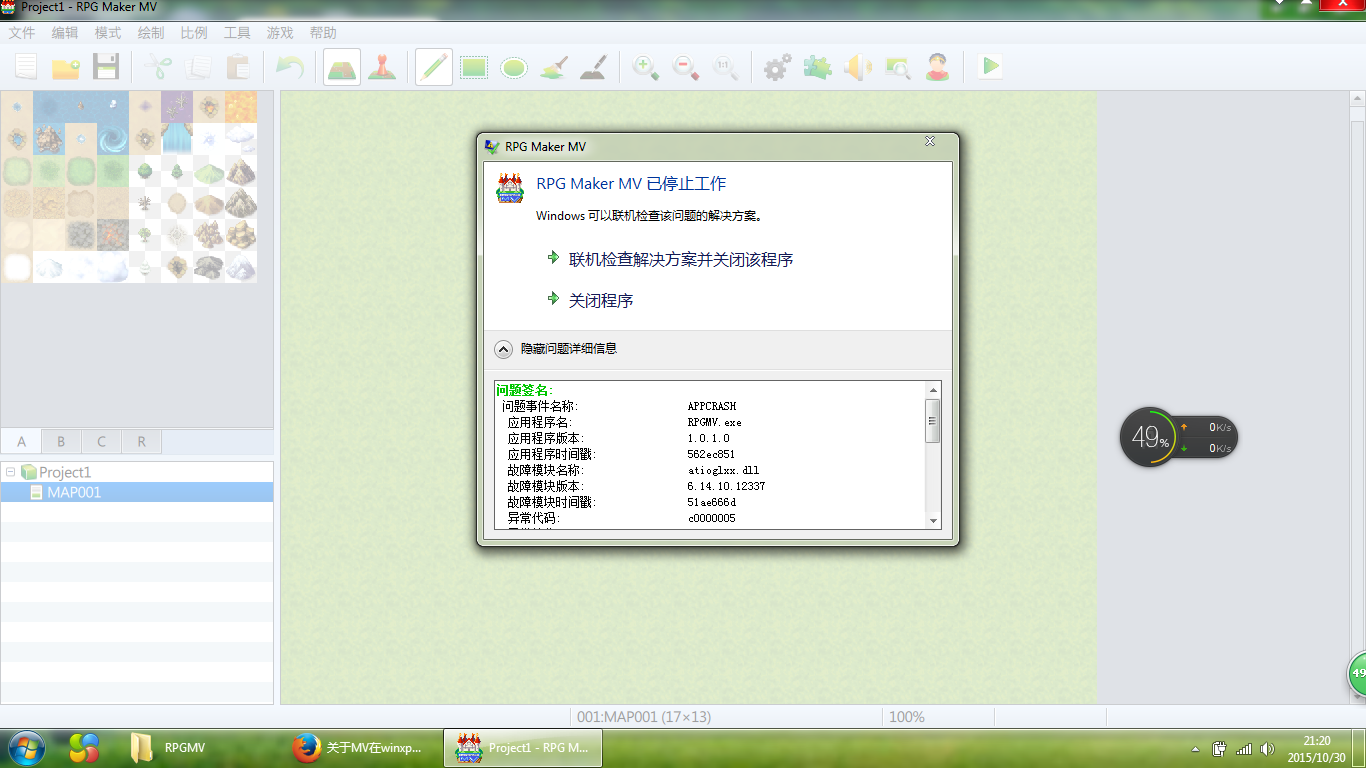Open the Character Generator icon
The image size is (1366, 768).
pos(937,67)
